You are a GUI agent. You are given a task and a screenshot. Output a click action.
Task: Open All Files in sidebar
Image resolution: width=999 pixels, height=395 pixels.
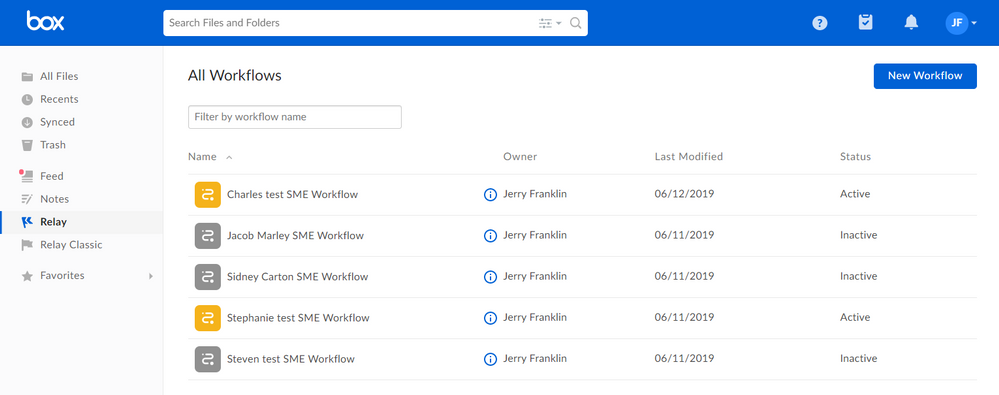click(x=59, y=76)
